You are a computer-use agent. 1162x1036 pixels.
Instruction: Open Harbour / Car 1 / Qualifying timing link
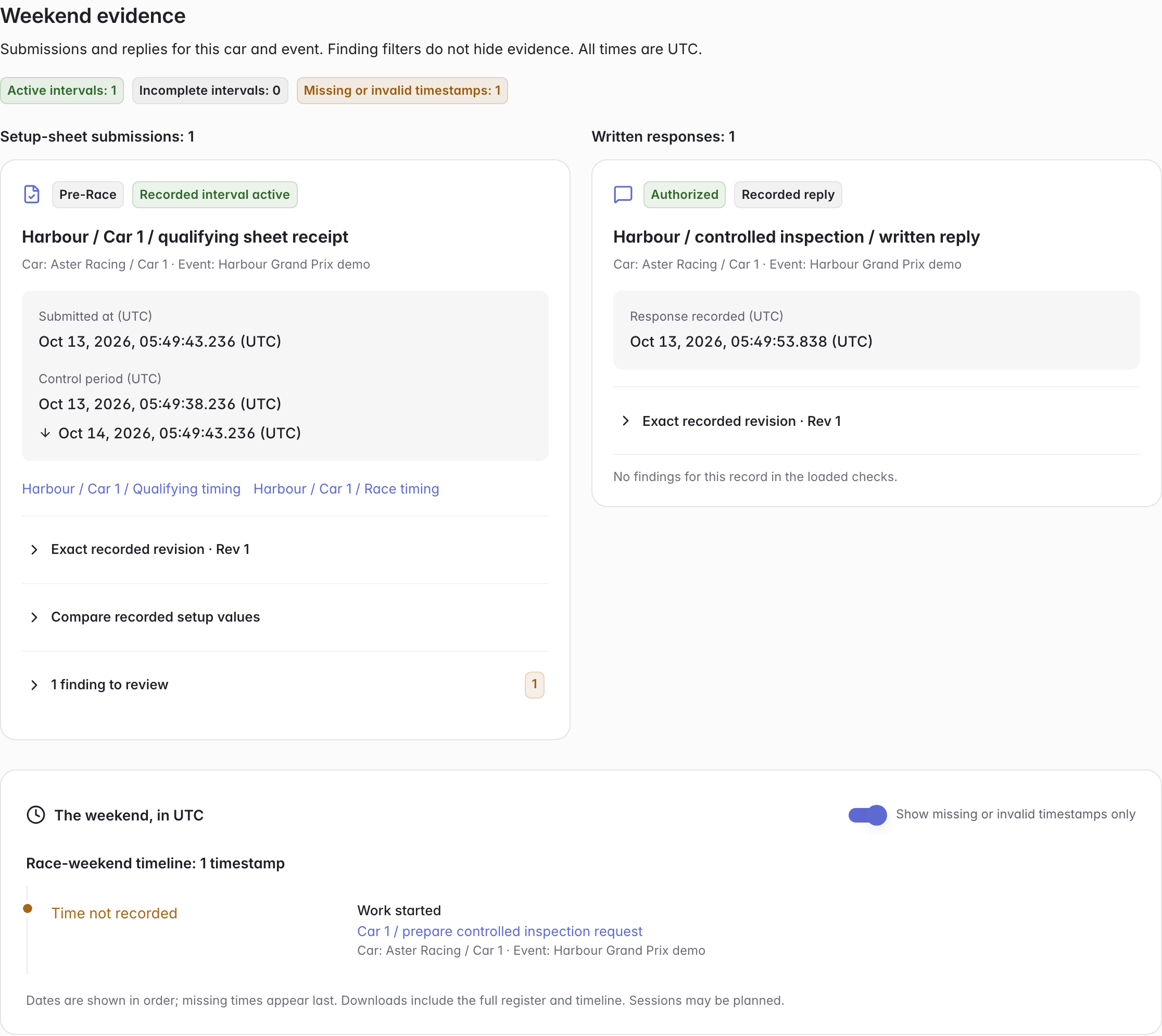(132, 489)
